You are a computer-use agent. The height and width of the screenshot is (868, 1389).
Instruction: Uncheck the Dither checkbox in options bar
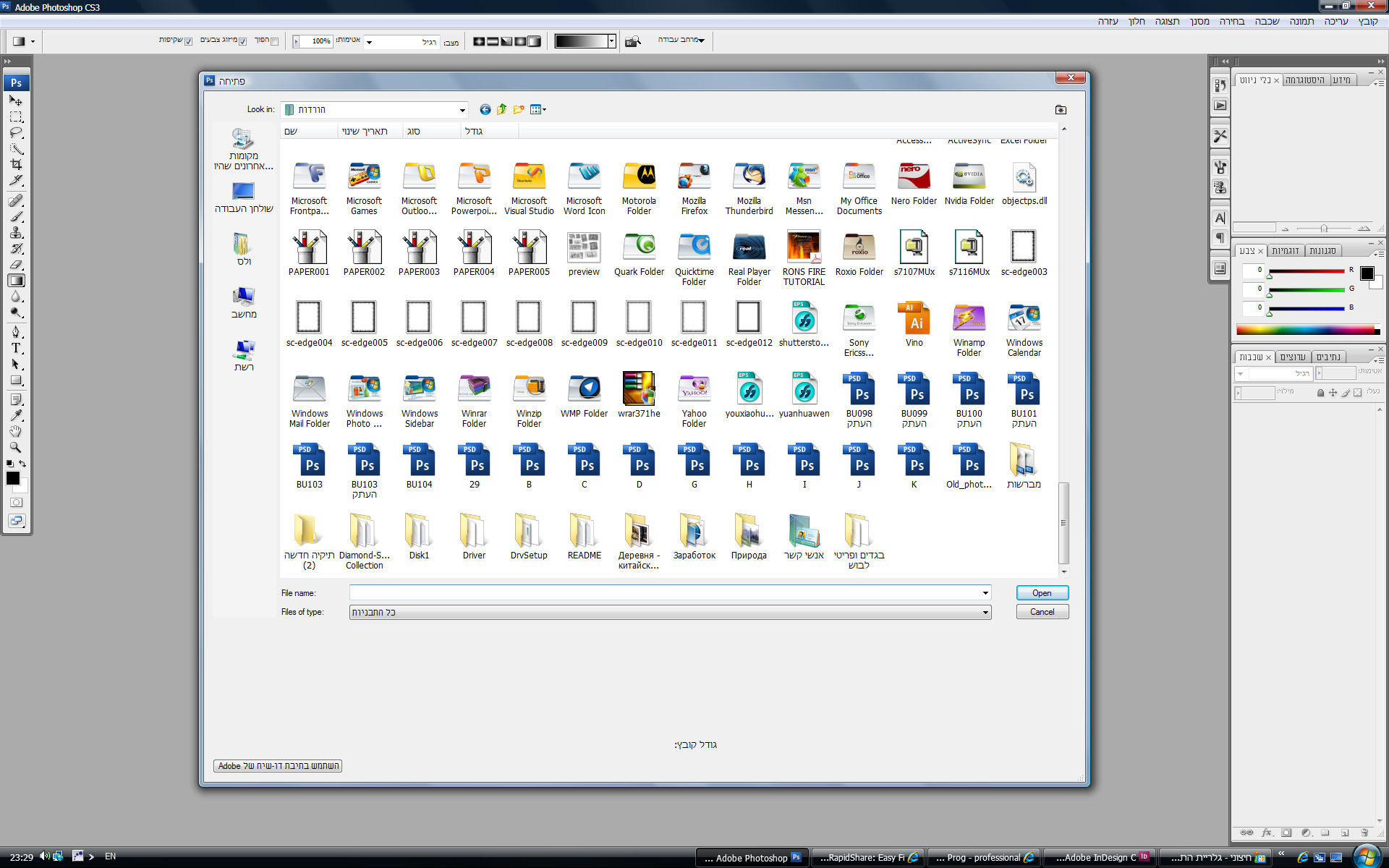(242, 41)
